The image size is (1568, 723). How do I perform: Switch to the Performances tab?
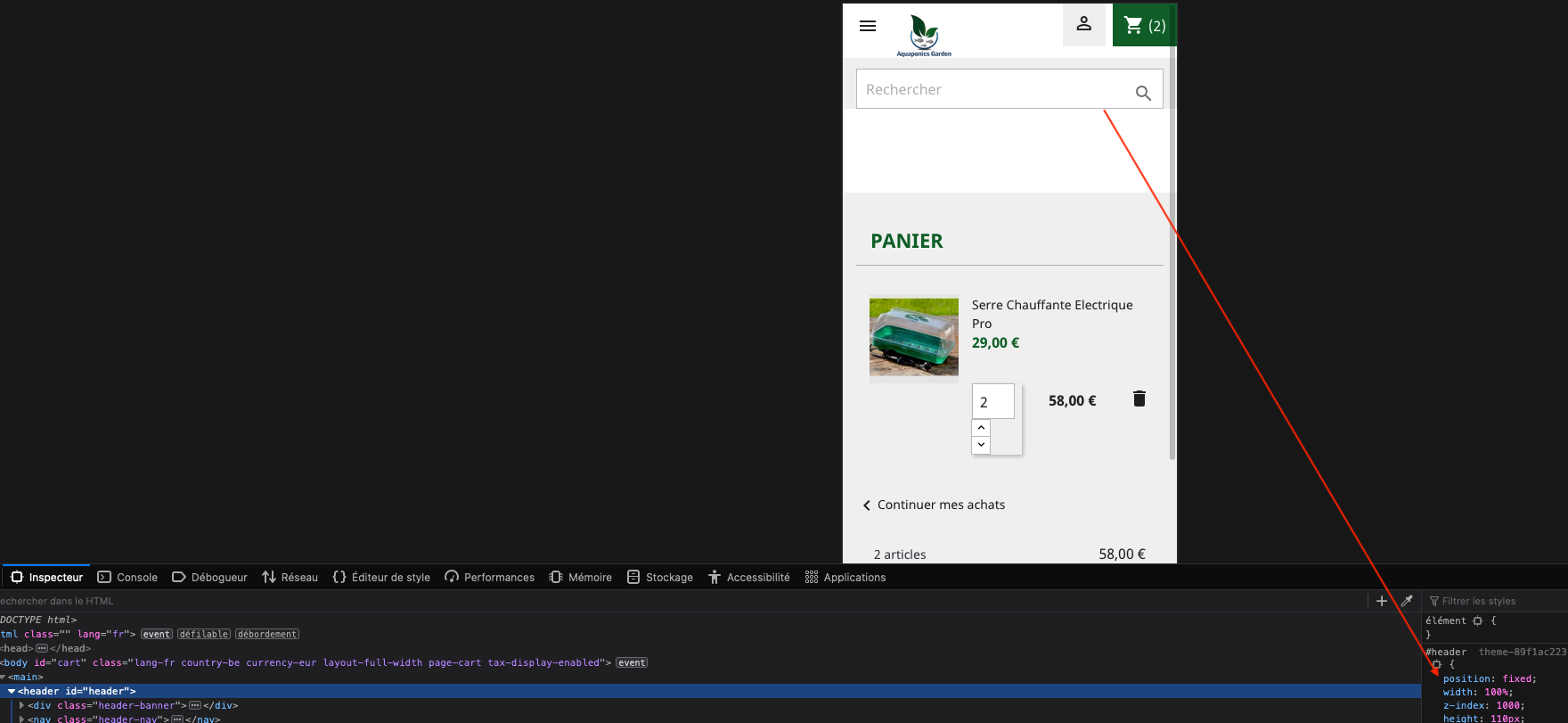click(x=490, y=577)
